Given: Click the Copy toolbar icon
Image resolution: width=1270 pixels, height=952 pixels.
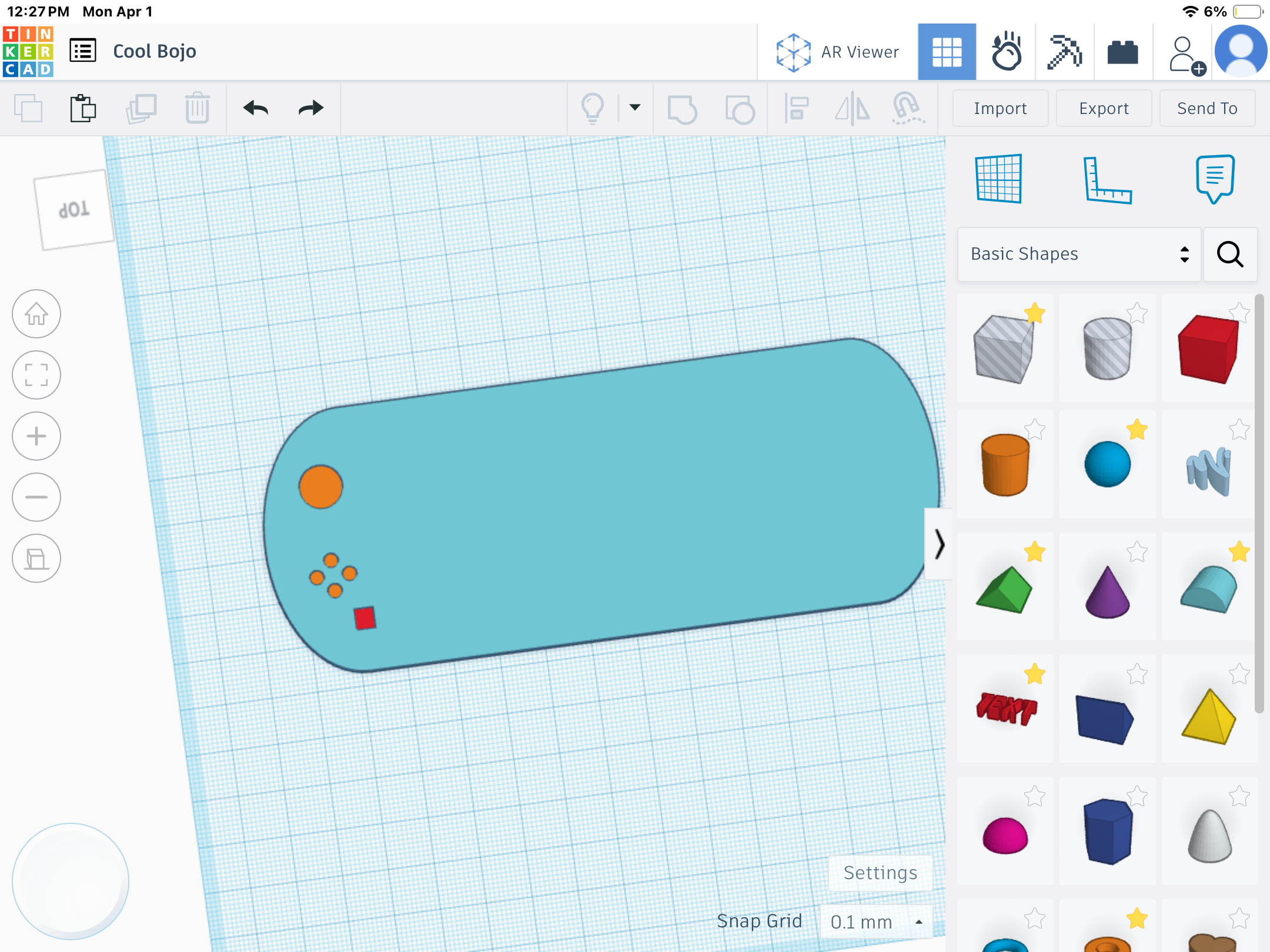Looking at the screenshot, I should [x=28, y=108].
